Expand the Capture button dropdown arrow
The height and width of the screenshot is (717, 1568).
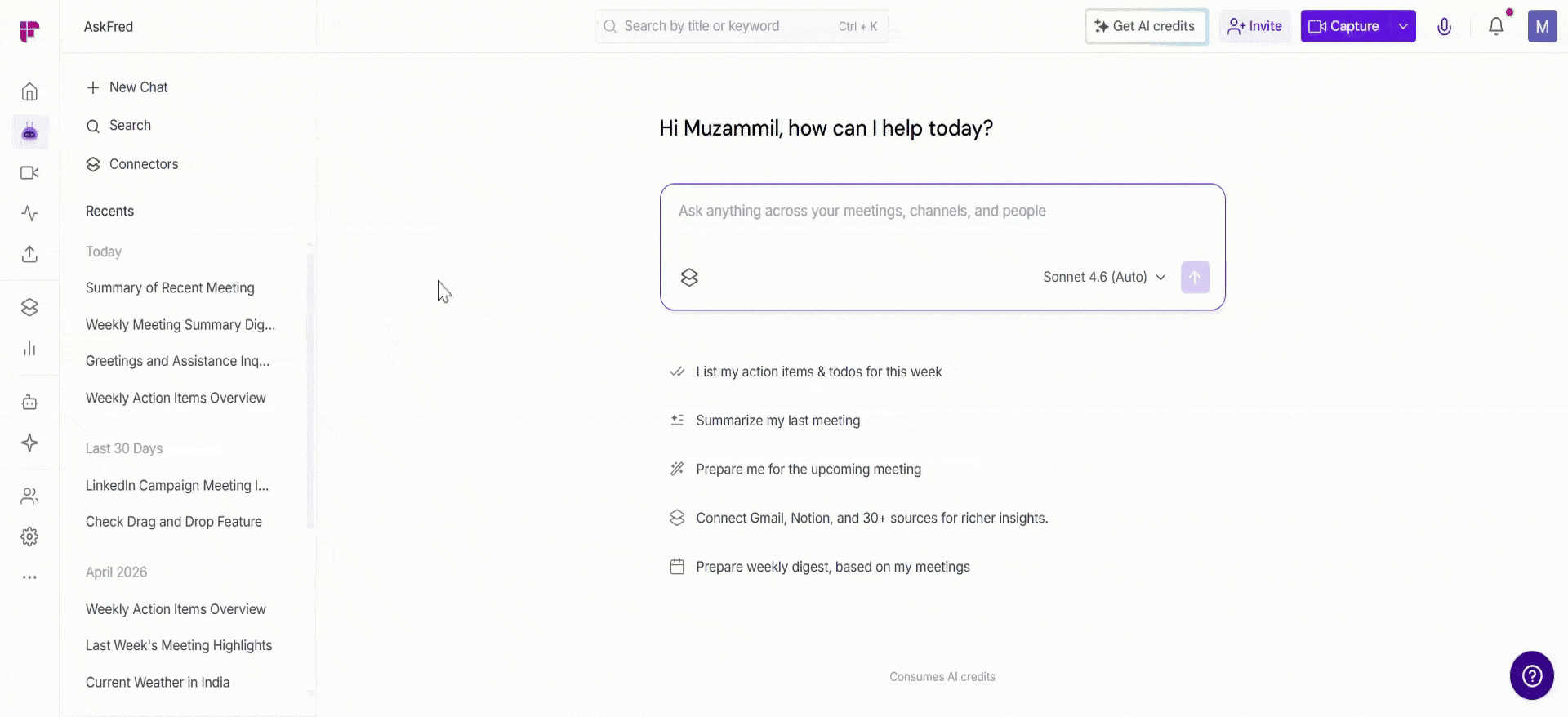1402,26
